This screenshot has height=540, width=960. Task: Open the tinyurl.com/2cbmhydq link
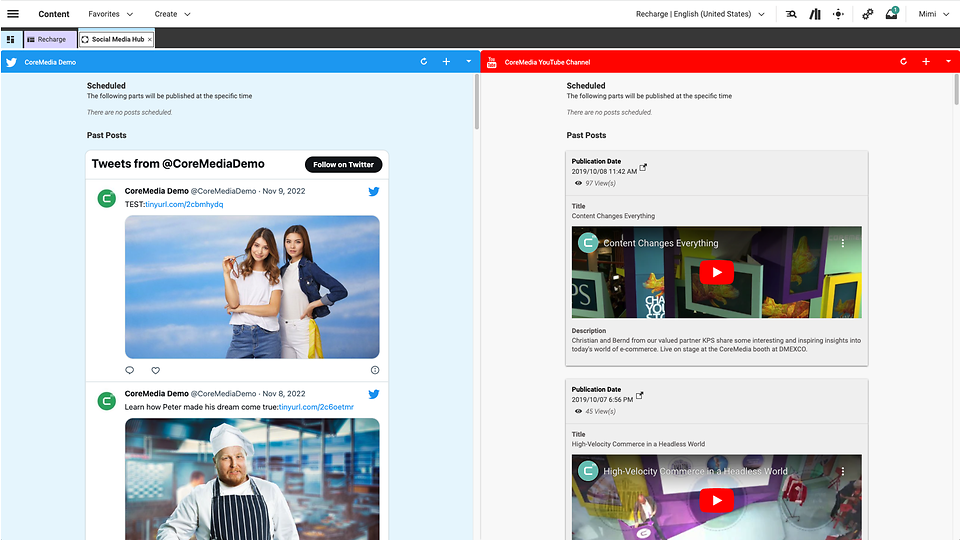click(184, 204)
